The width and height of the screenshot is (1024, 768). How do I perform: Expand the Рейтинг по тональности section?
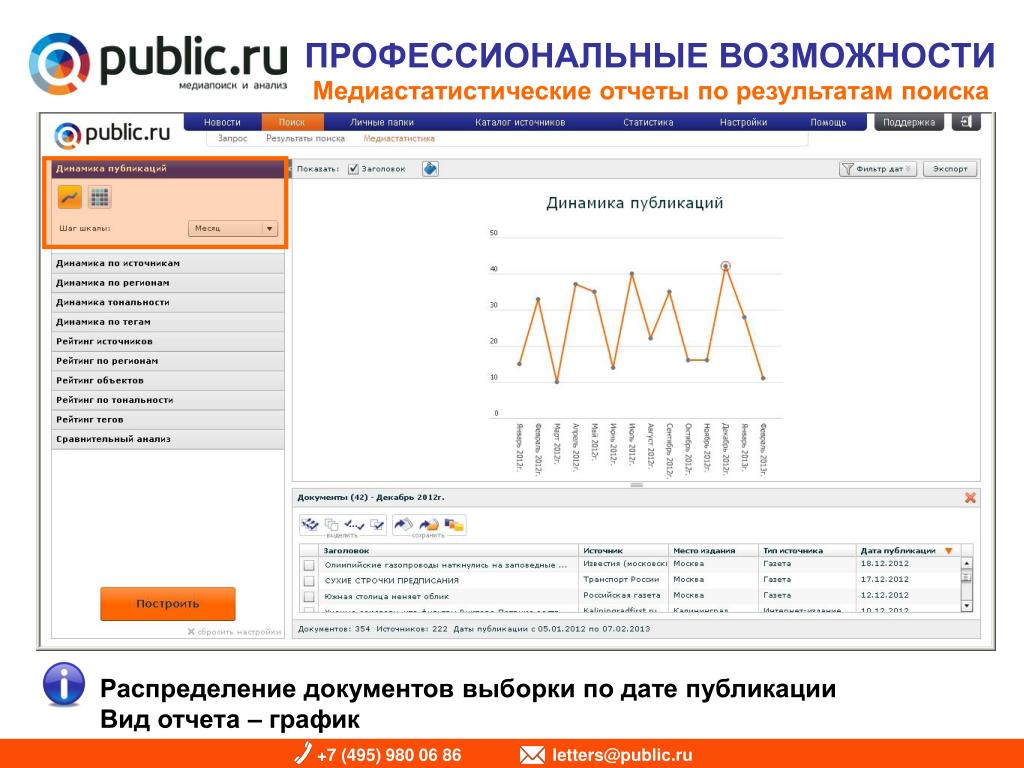tap(168, 400)
